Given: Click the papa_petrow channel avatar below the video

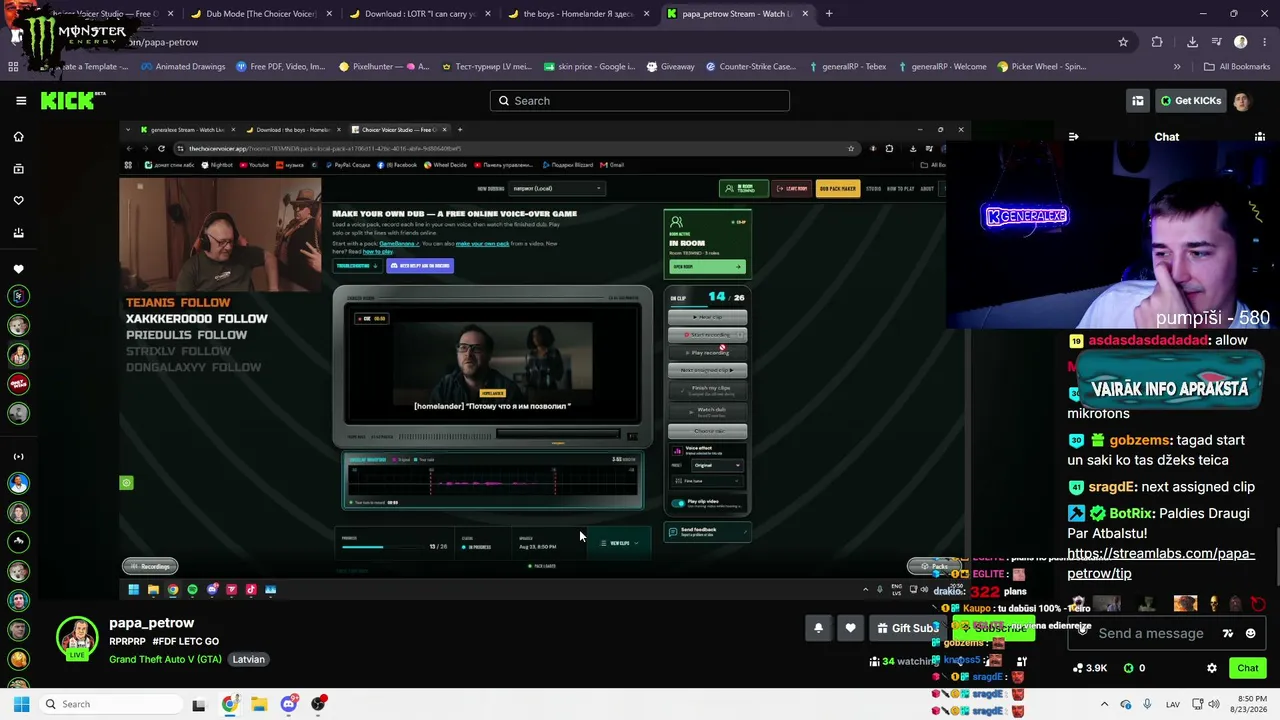Looking at the screenshot, I should (77, 639).
